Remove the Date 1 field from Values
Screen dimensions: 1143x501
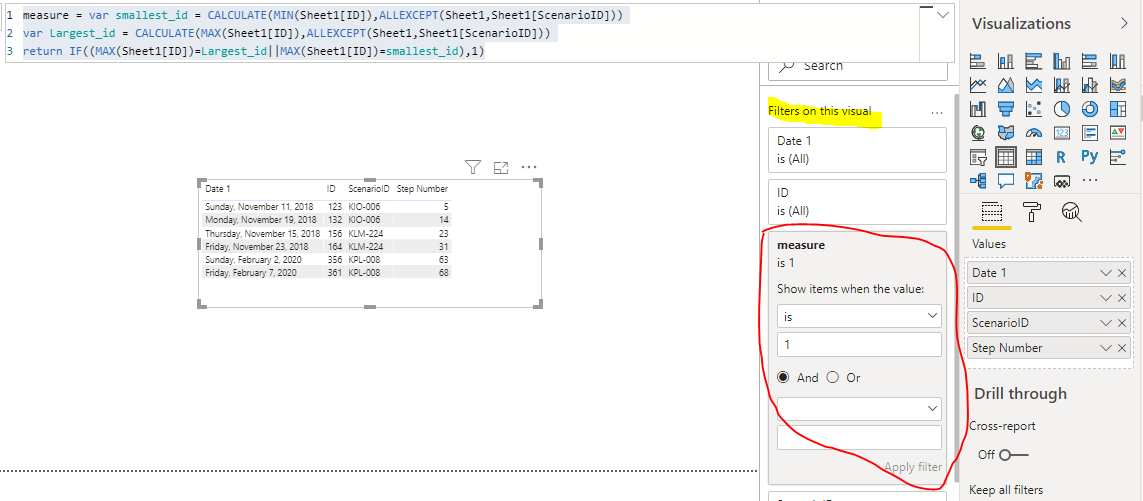(1122, 273)
